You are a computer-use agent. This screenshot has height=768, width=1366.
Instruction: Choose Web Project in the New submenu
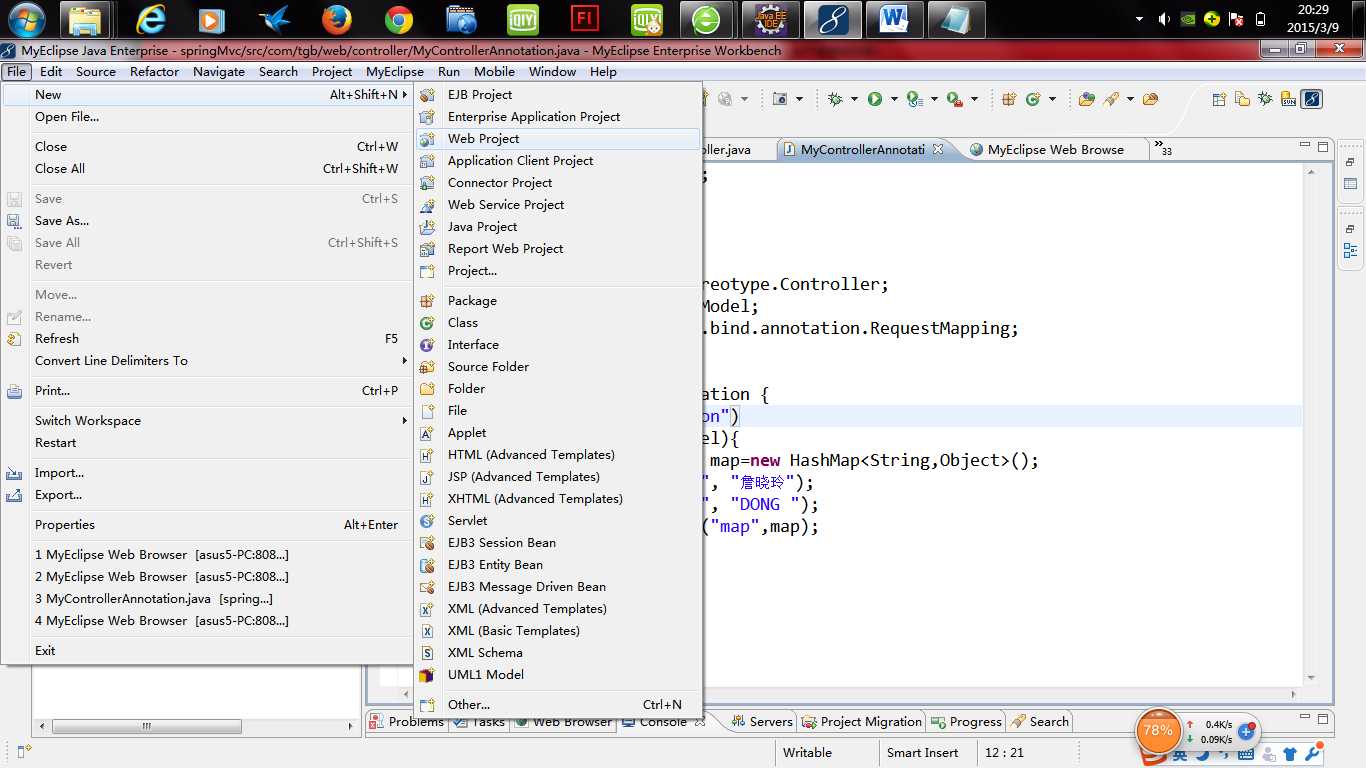point(557,139)
